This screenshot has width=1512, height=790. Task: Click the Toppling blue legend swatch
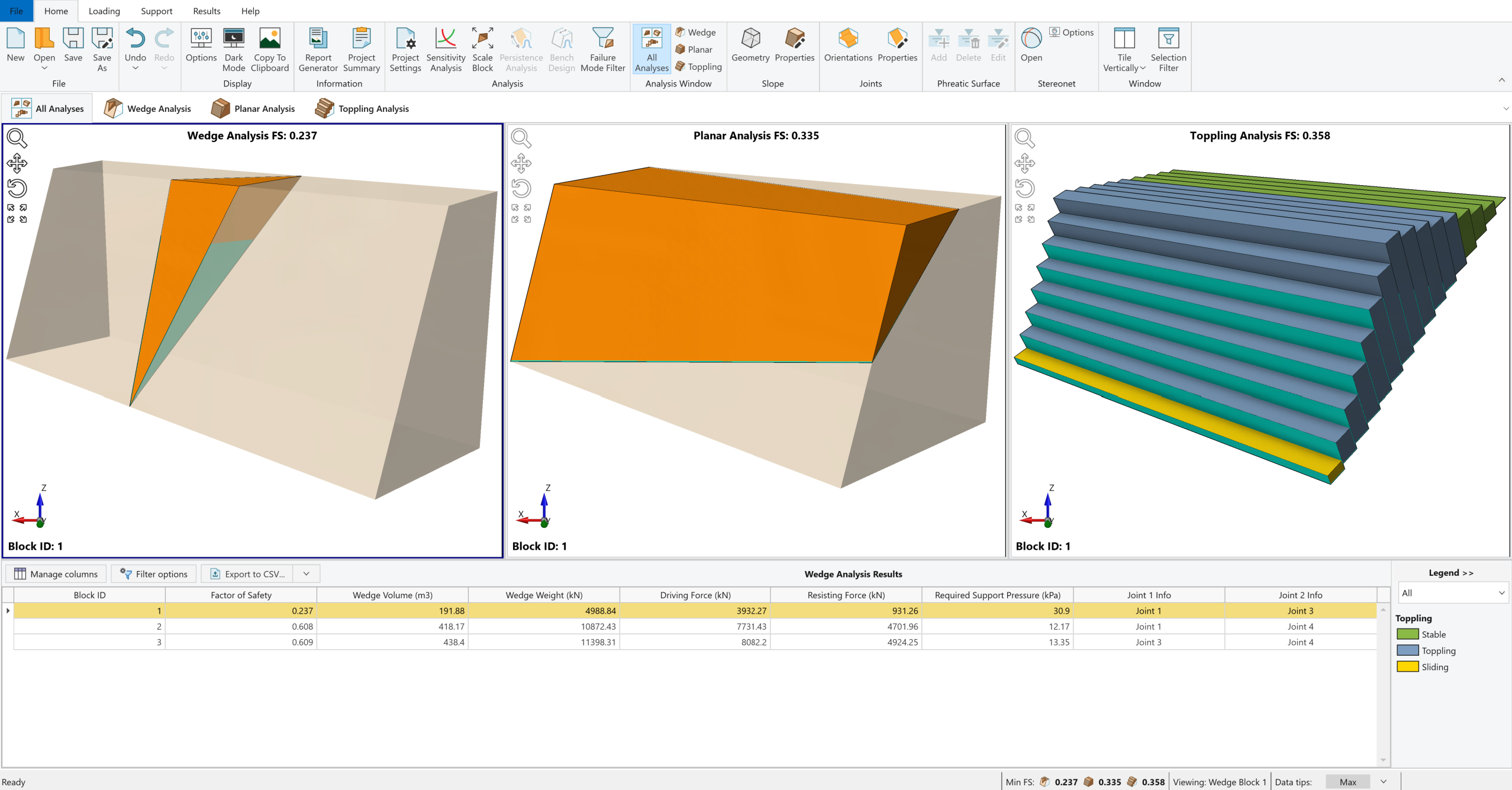point(1408,650)
